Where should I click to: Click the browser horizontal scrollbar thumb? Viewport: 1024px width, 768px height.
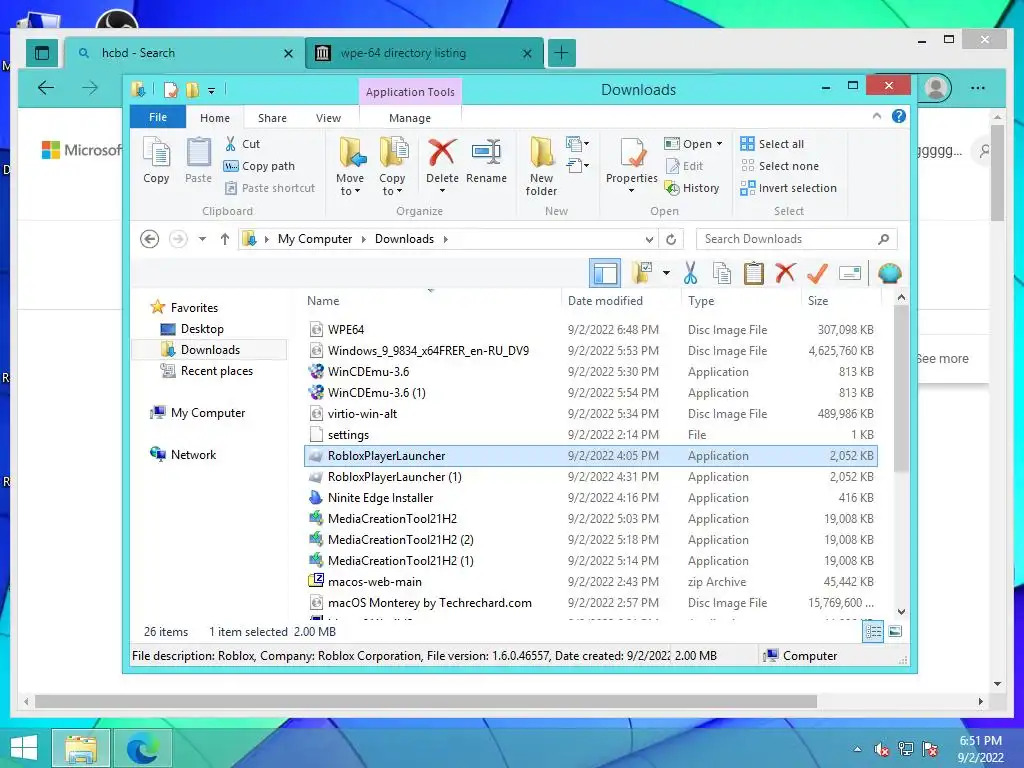pos(426,701)
